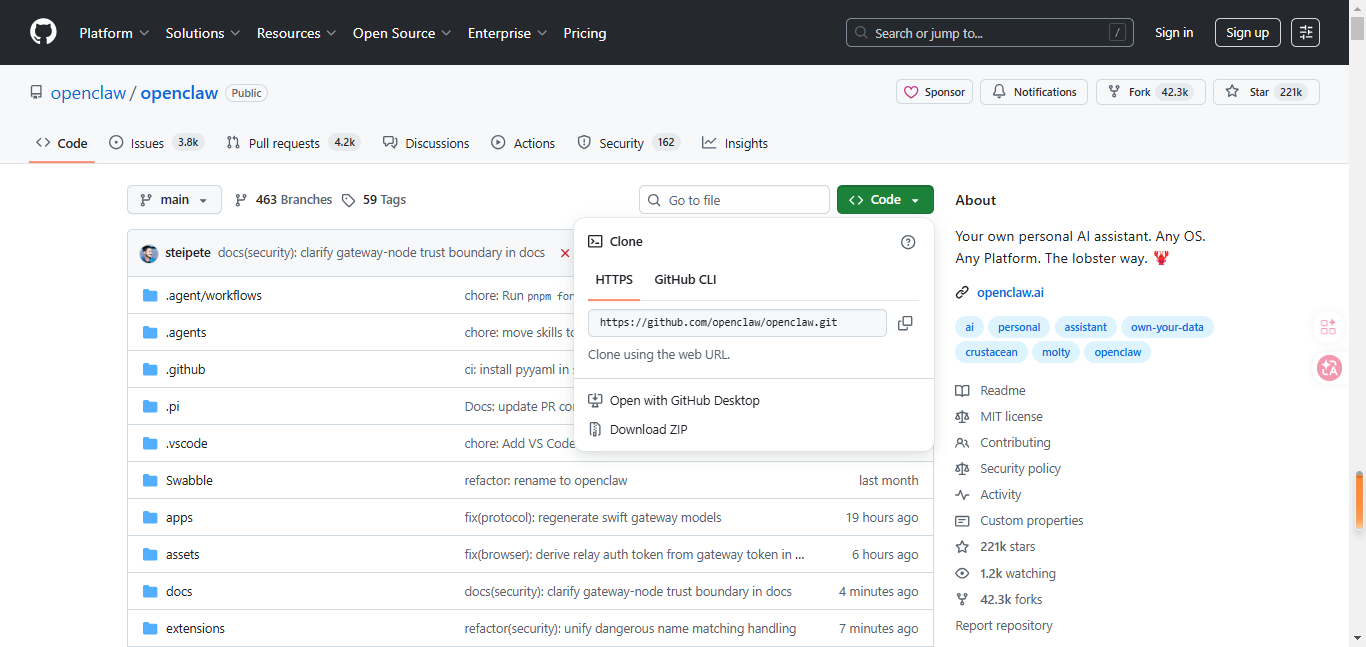This screenshot has height=647, width=1366.
Task: Click the failed status X icon
Action: pos(565,253)
